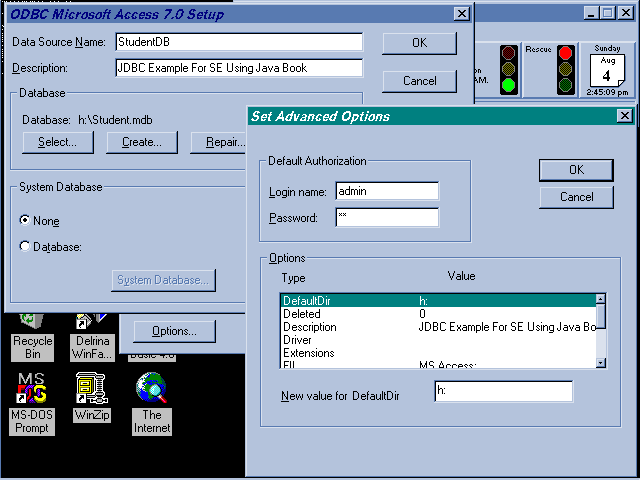The image size is (640, 480).
Task: Close the ODBC Microsoft Access 7.0 Setup dialog
Action: point(462,14)
